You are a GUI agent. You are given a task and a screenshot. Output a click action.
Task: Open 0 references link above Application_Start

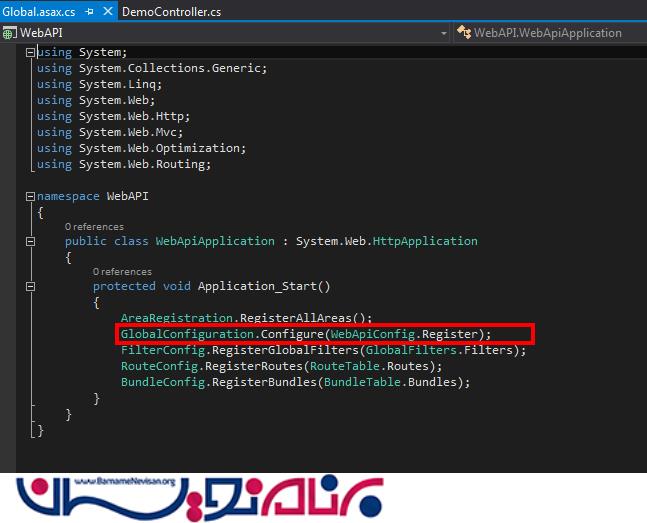122,272
